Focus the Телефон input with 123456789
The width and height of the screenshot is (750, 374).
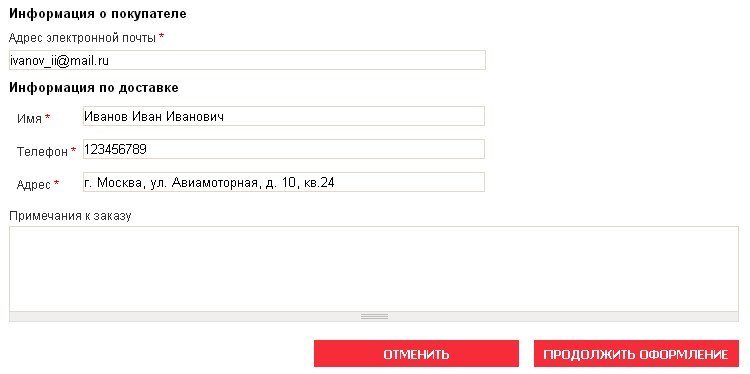284,149
